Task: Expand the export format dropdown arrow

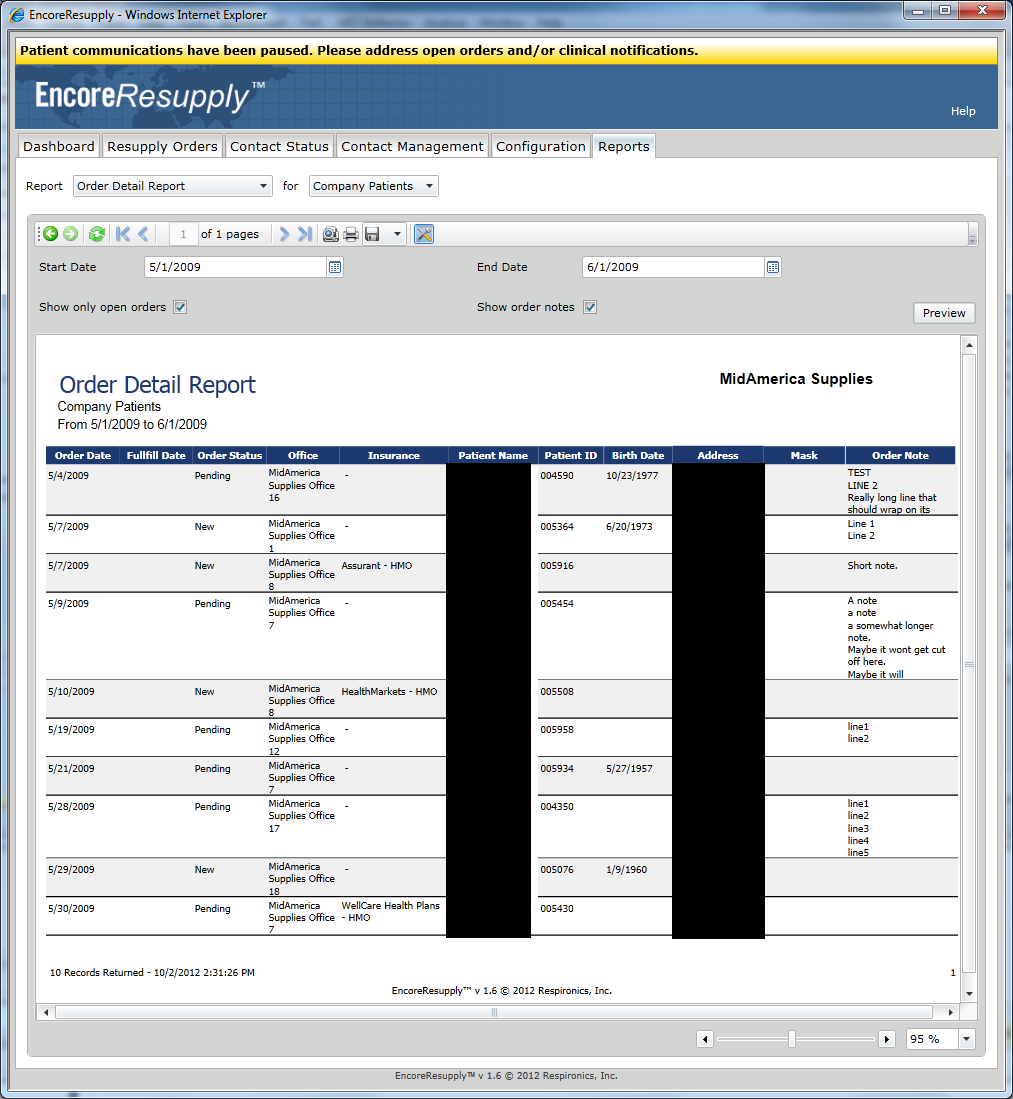Action: tap(397, 234)
